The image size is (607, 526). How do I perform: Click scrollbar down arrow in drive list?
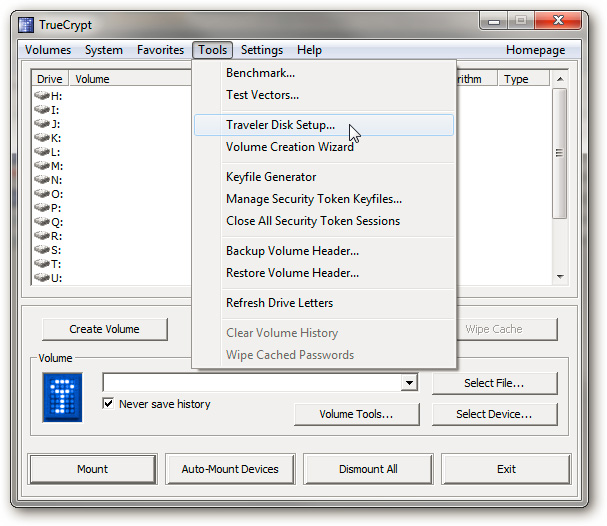(560, 276)
